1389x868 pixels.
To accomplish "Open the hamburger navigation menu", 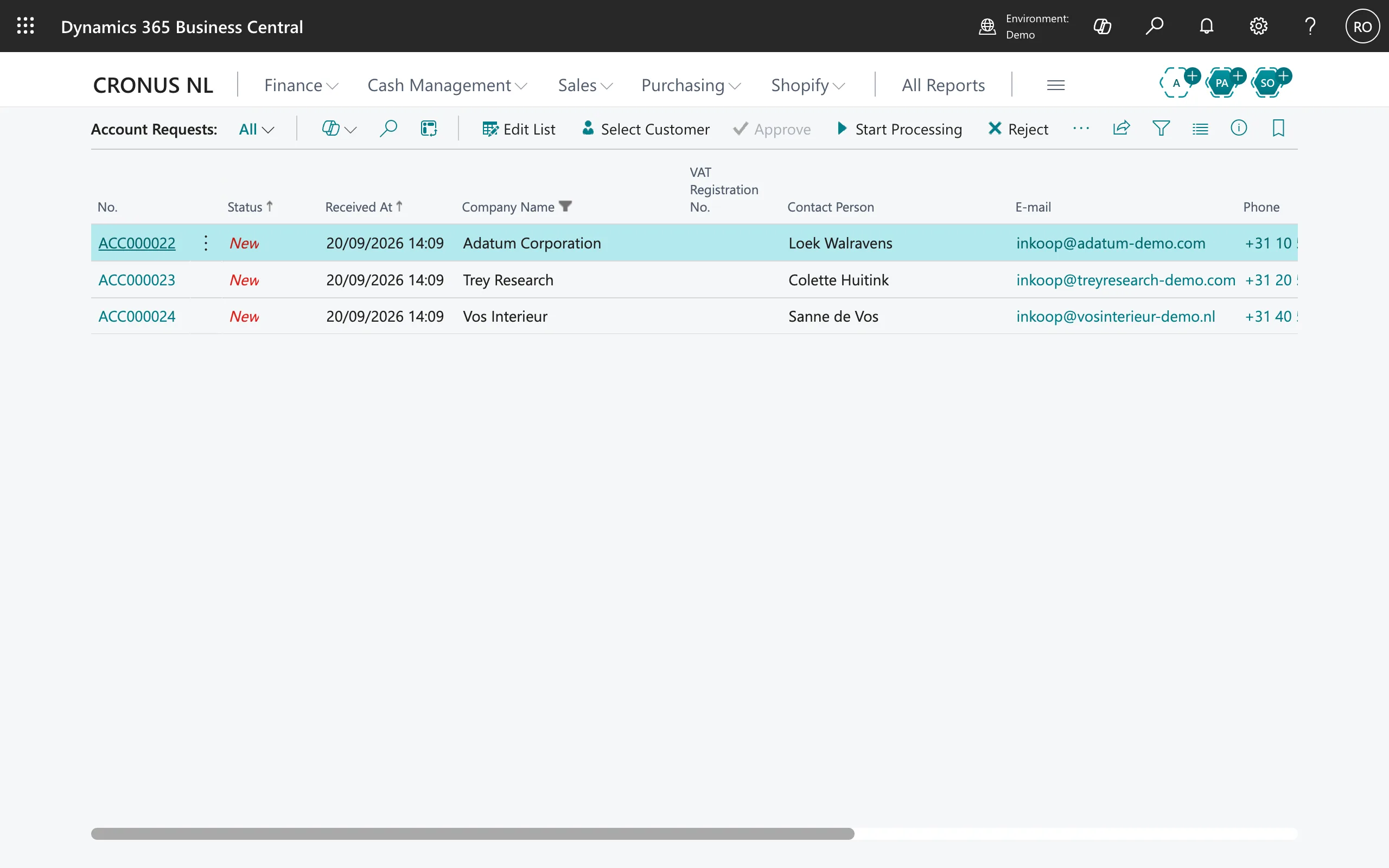I will pyautogui.click(x=1055, y=85).
